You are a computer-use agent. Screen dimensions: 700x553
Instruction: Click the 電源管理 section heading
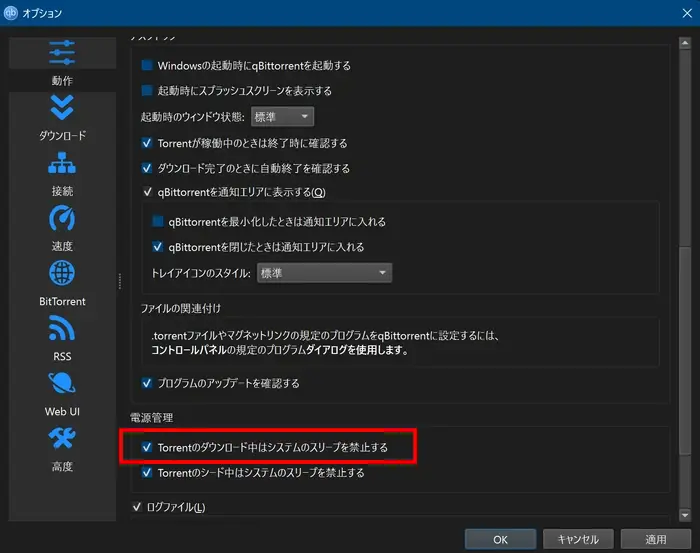151,418
